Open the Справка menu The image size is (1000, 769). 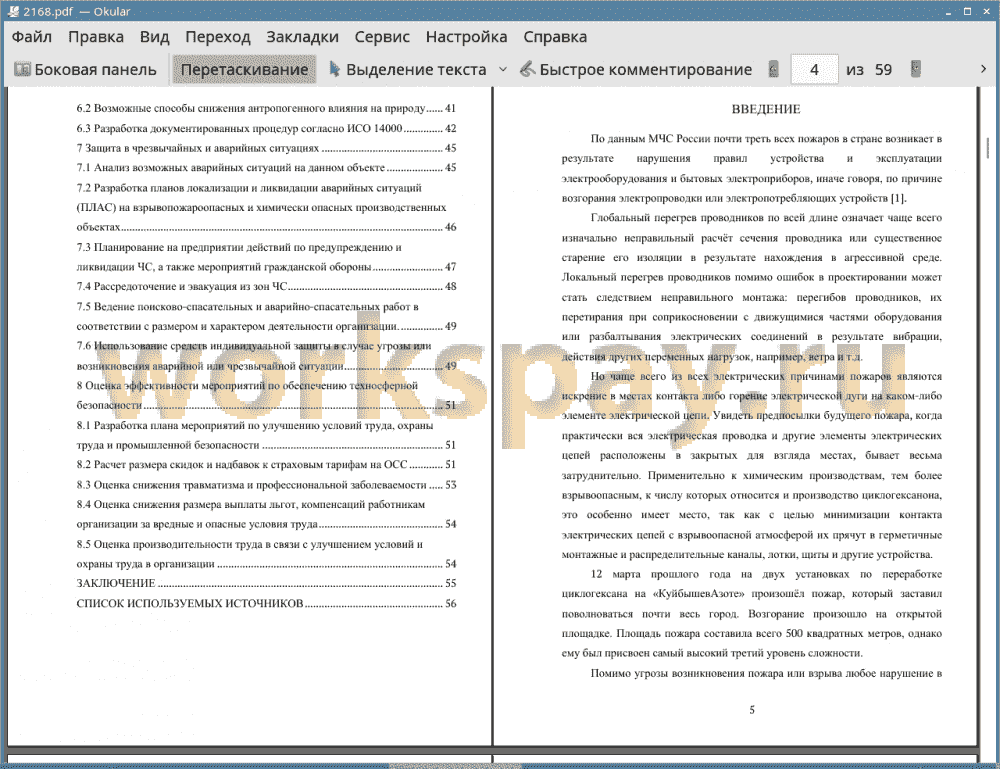(x=555, y=37)
